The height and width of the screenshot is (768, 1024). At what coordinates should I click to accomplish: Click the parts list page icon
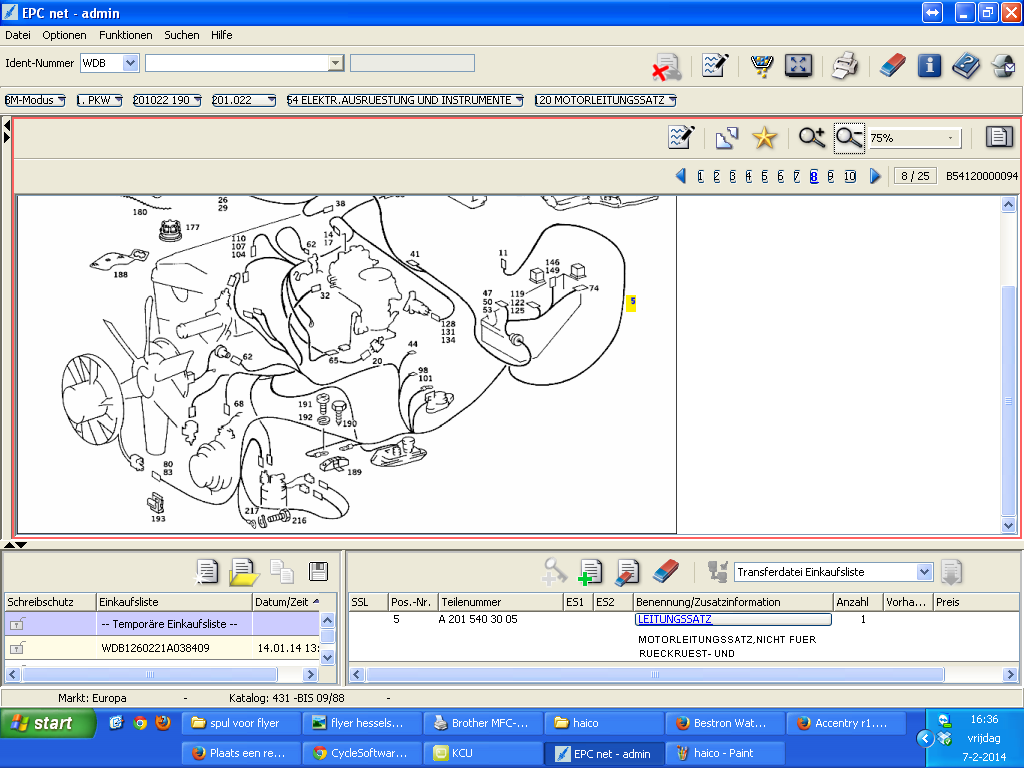(999, 137)
